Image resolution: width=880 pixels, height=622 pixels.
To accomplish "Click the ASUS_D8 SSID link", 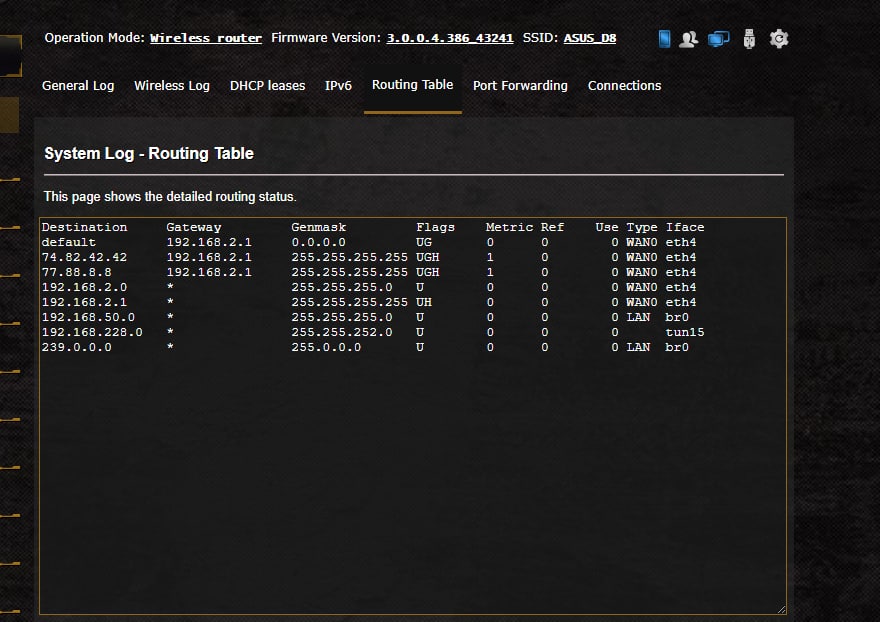I will point(590,38).
